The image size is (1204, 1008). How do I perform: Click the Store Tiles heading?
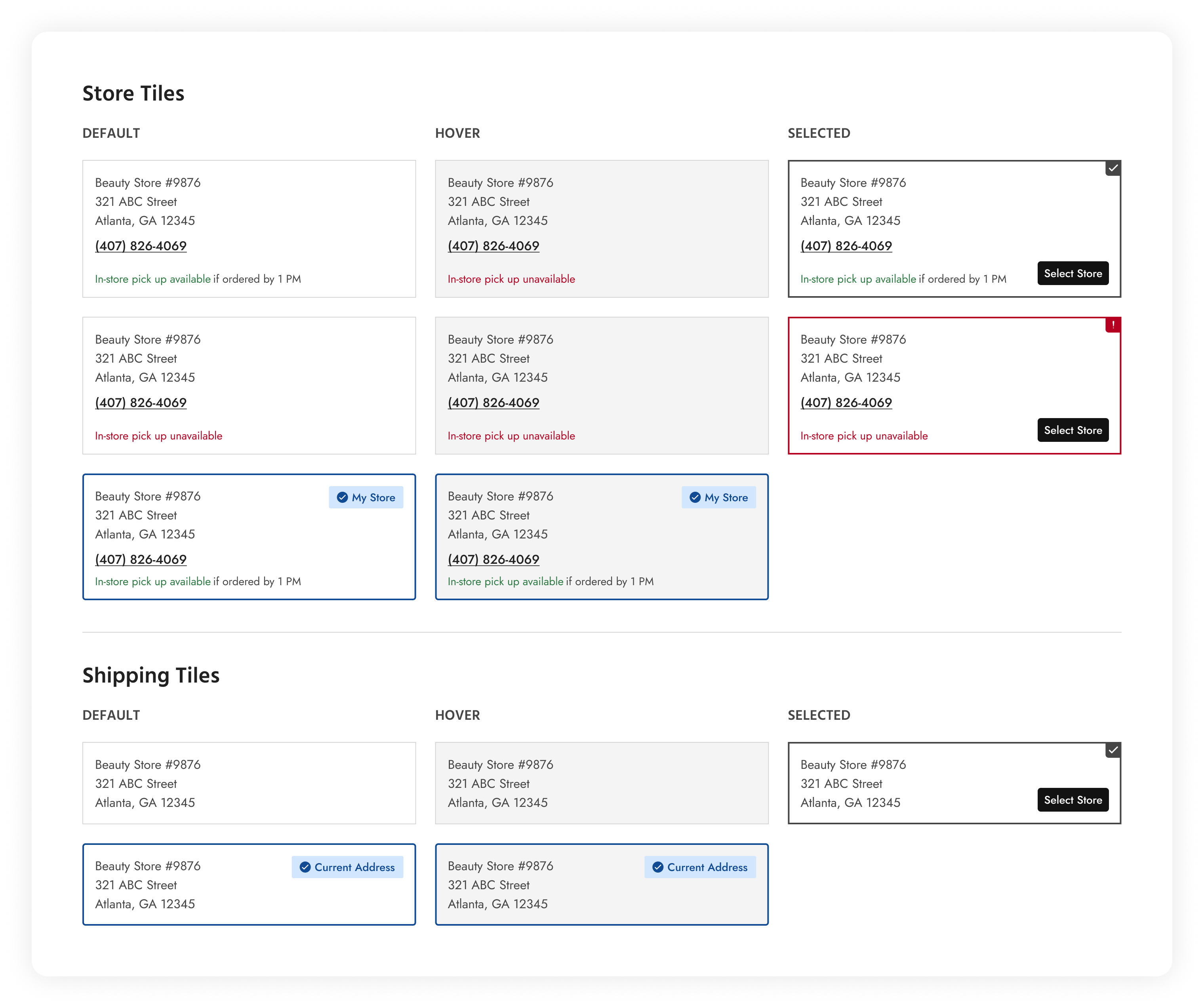(x=133, y=93)
